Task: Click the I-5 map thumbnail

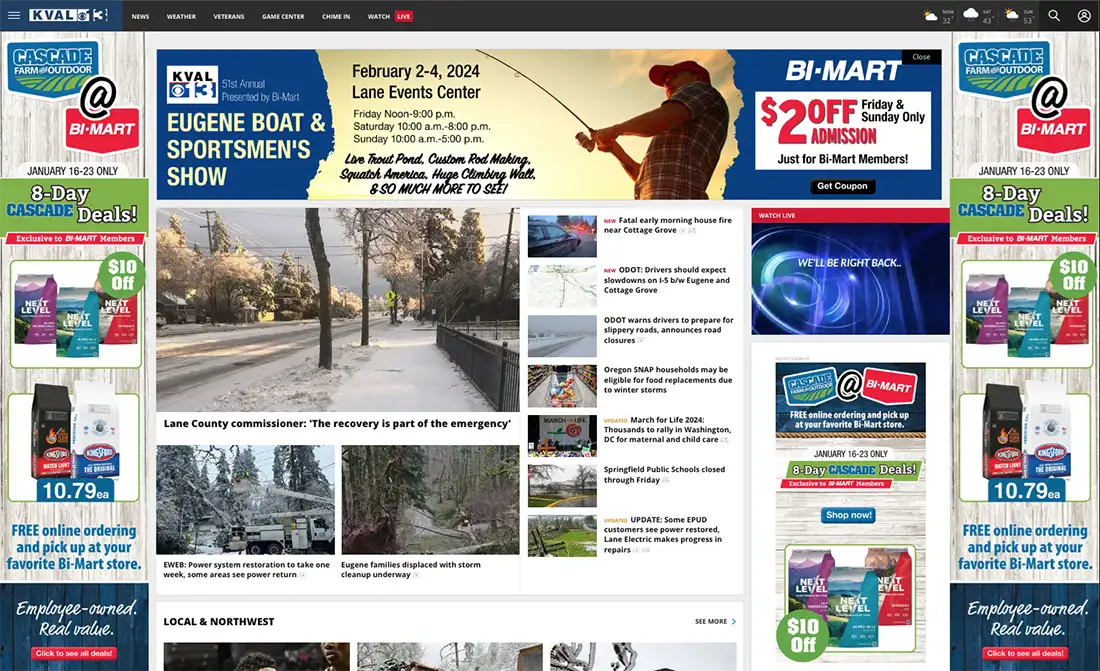Action: [562, 286]
